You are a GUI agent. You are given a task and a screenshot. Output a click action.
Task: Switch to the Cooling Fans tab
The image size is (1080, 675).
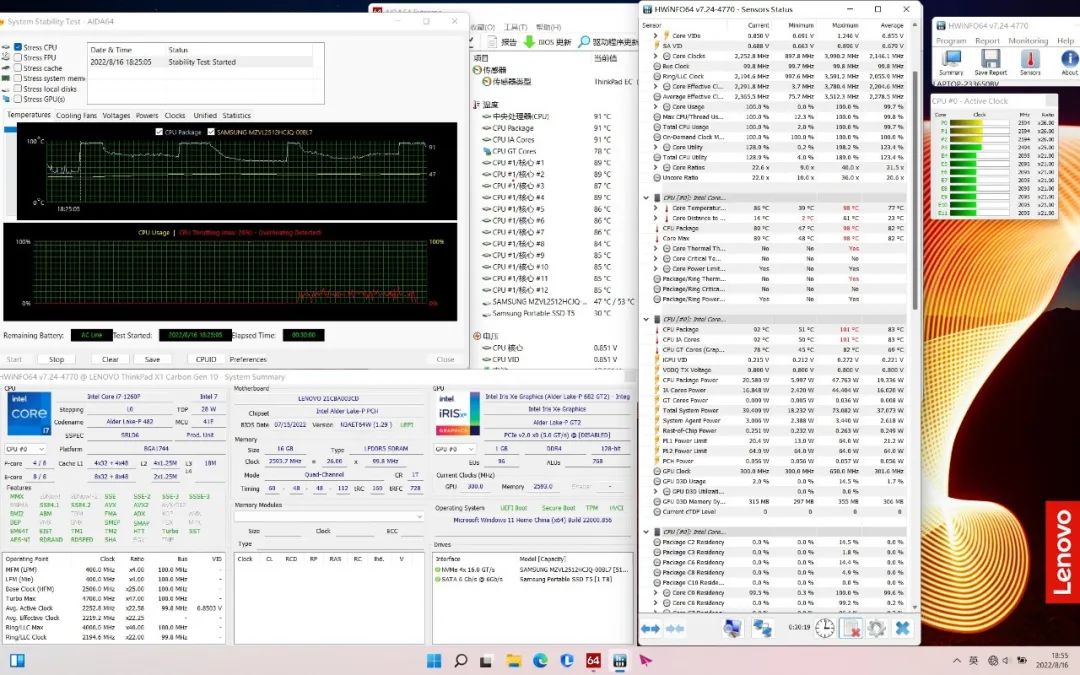click(x=76, y=115)
